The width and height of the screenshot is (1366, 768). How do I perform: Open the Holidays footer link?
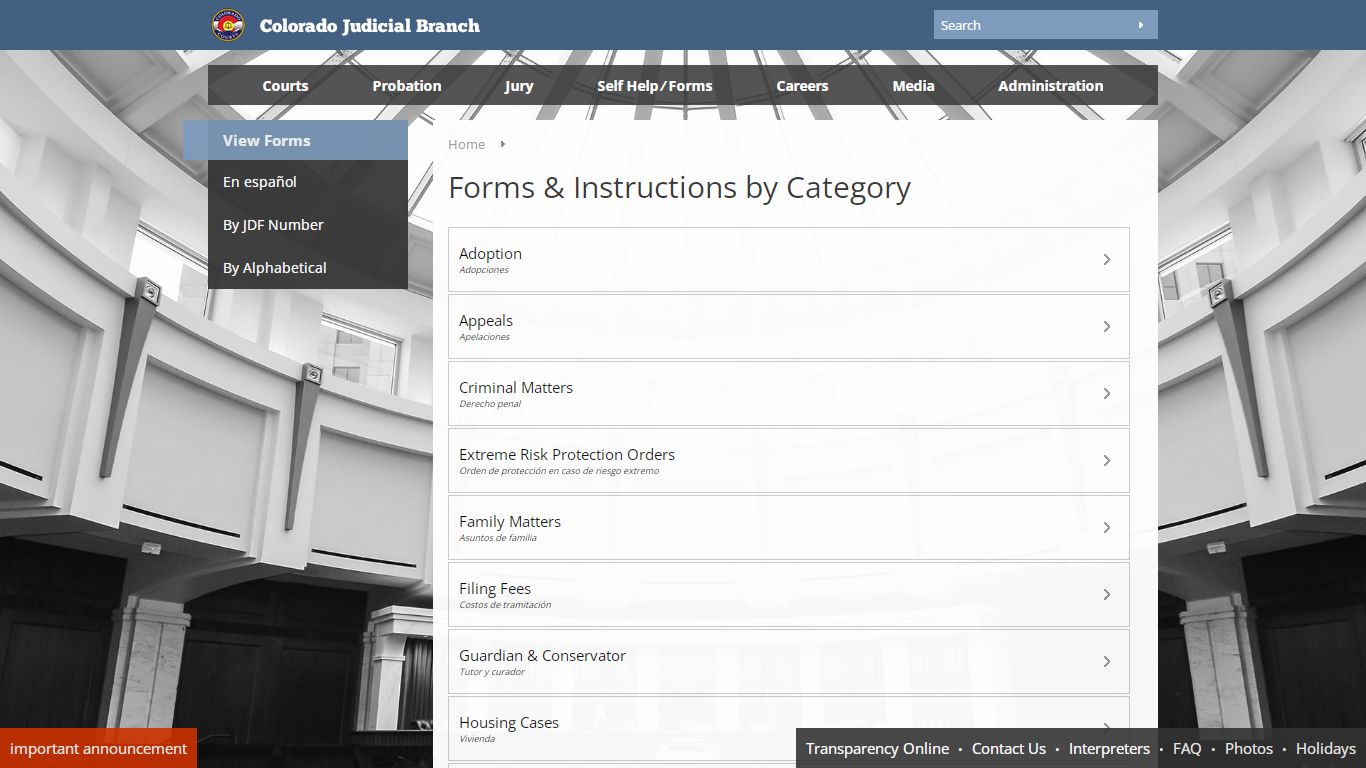[x=1326, y=748]
